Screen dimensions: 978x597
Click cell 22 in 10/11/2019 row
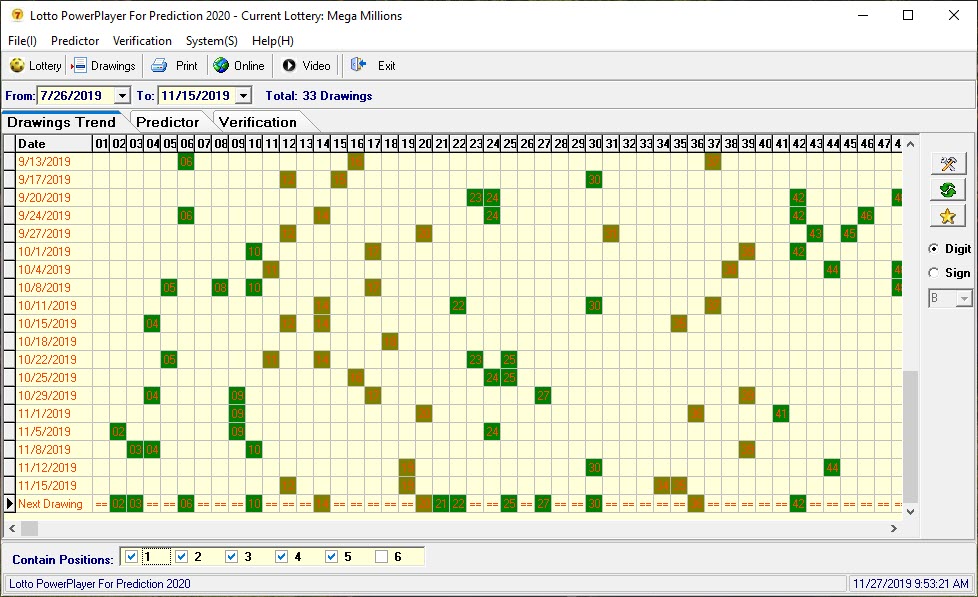coord(458,306)
